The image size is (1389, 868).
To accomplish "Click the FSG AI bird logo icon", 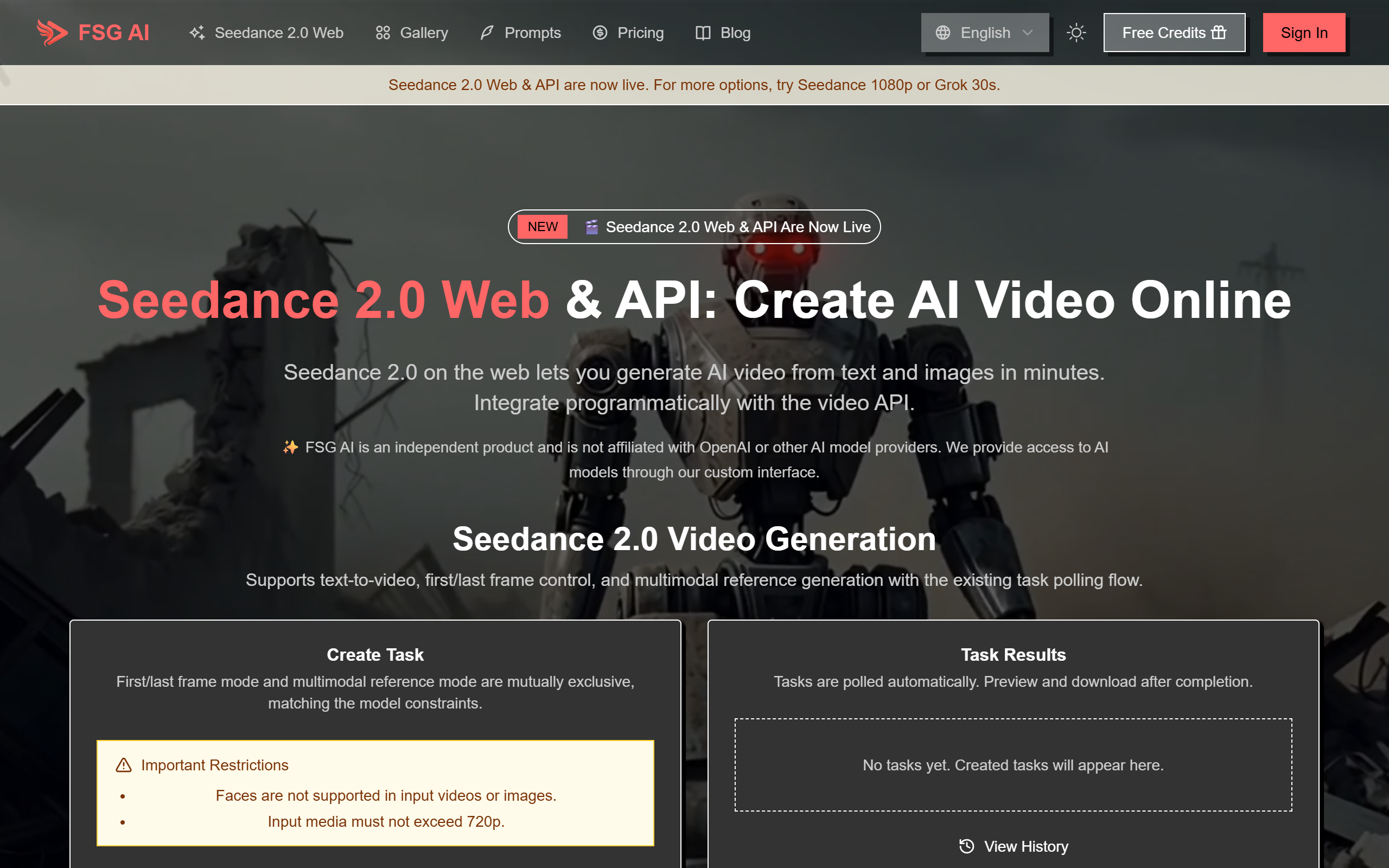I will click(52, 32).
